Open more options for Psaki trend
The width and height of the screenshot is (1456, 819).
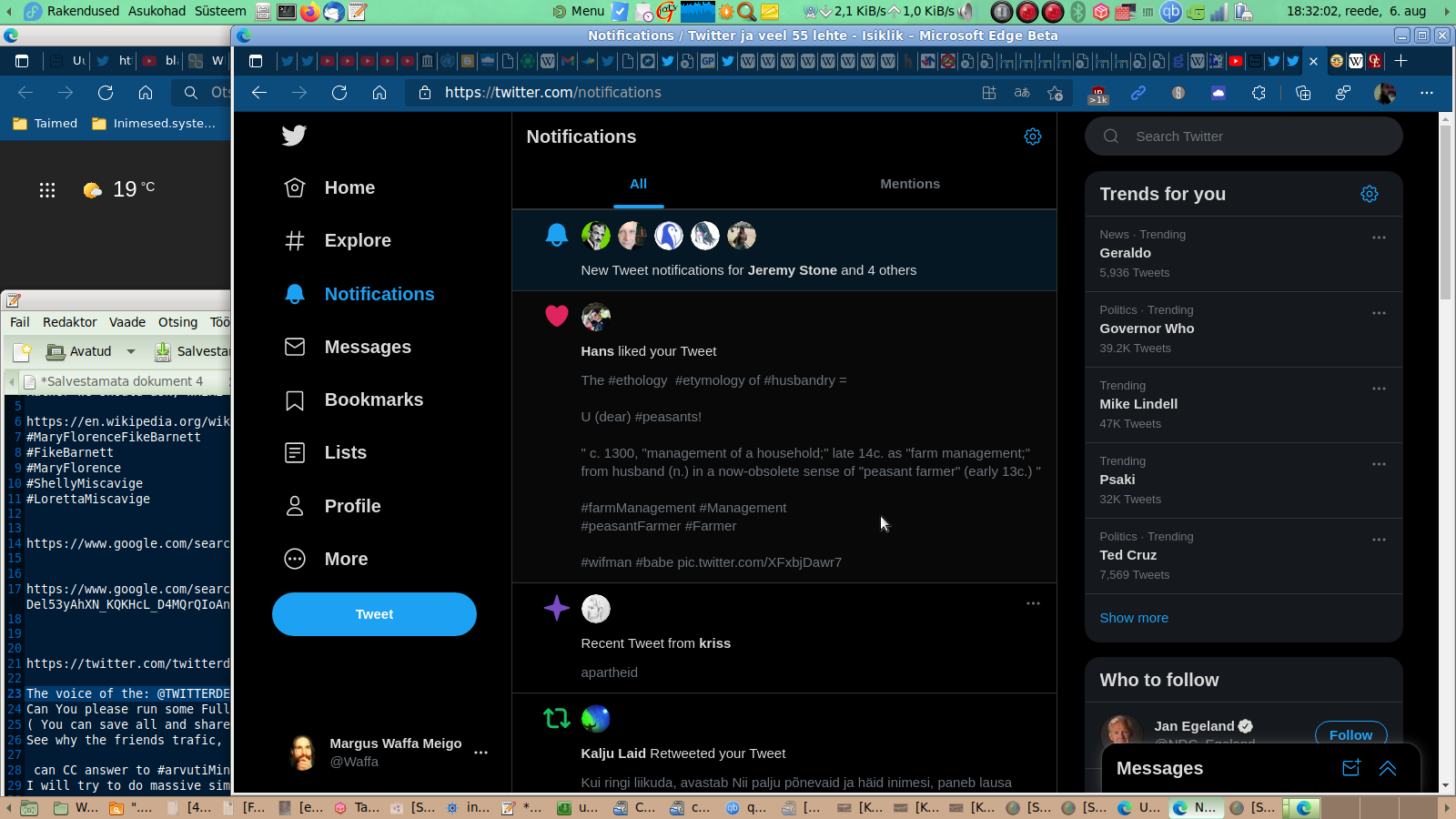pos(1380,464)
